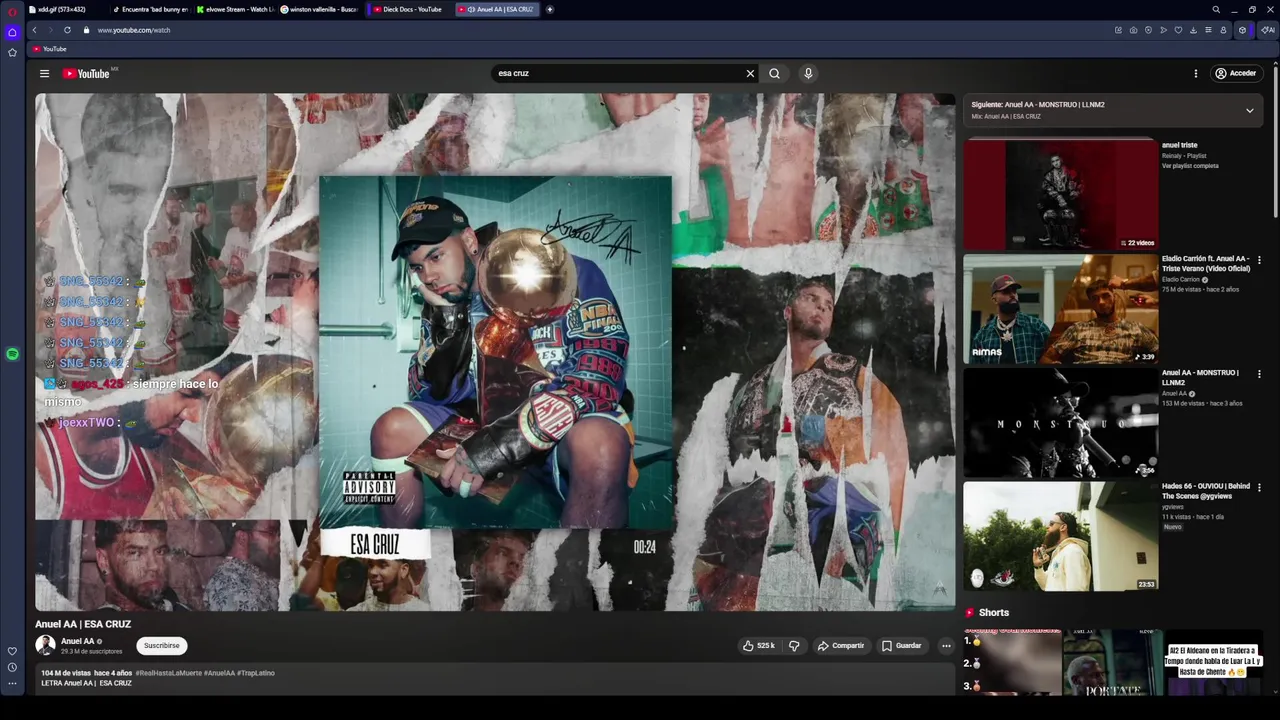
Task: Open the Anuel AA channel name link
Action: tap(77, 641)
